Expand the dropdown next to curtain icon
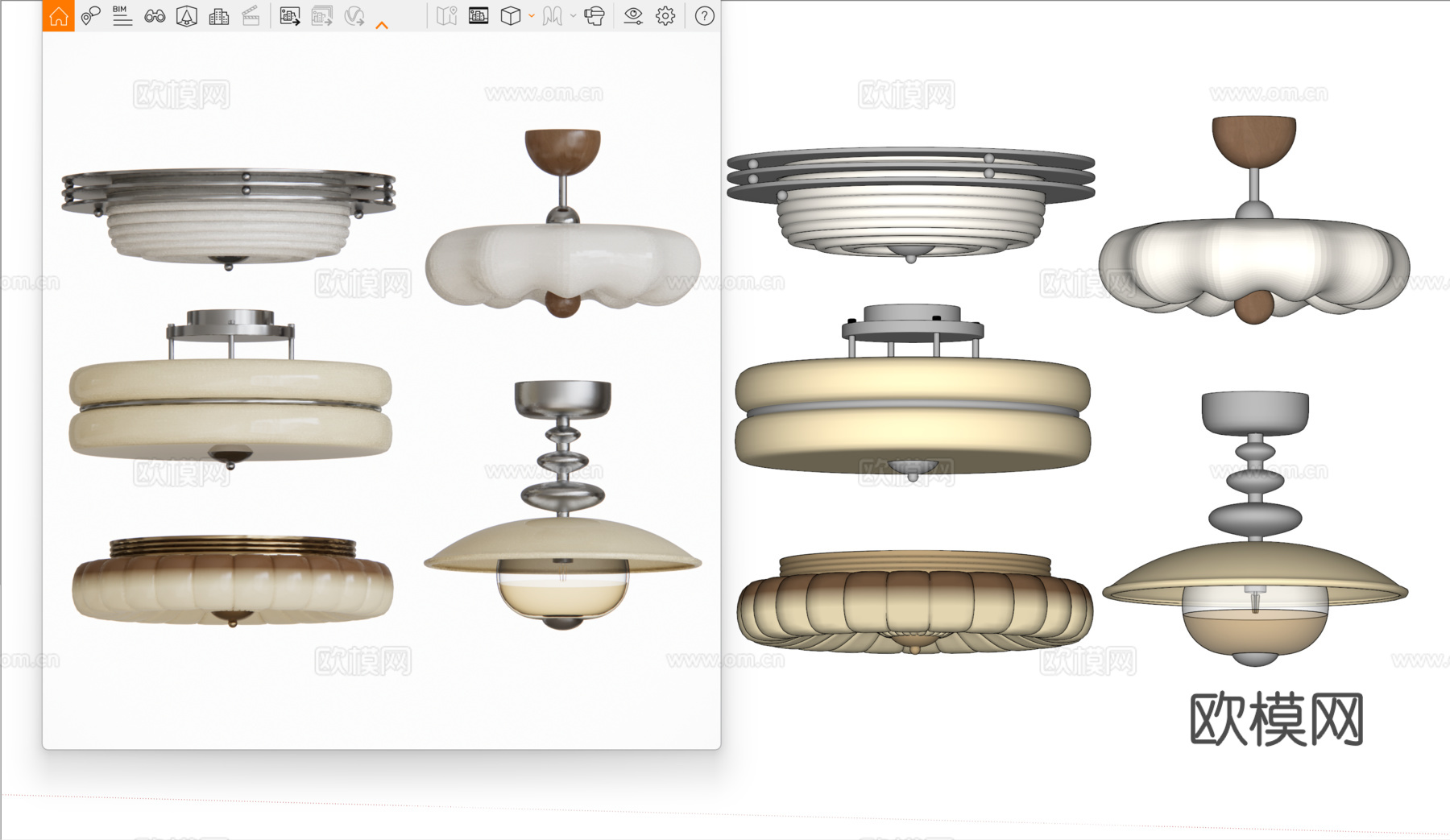This screenshot has height=840, width=1450. [x=573, y=16]
